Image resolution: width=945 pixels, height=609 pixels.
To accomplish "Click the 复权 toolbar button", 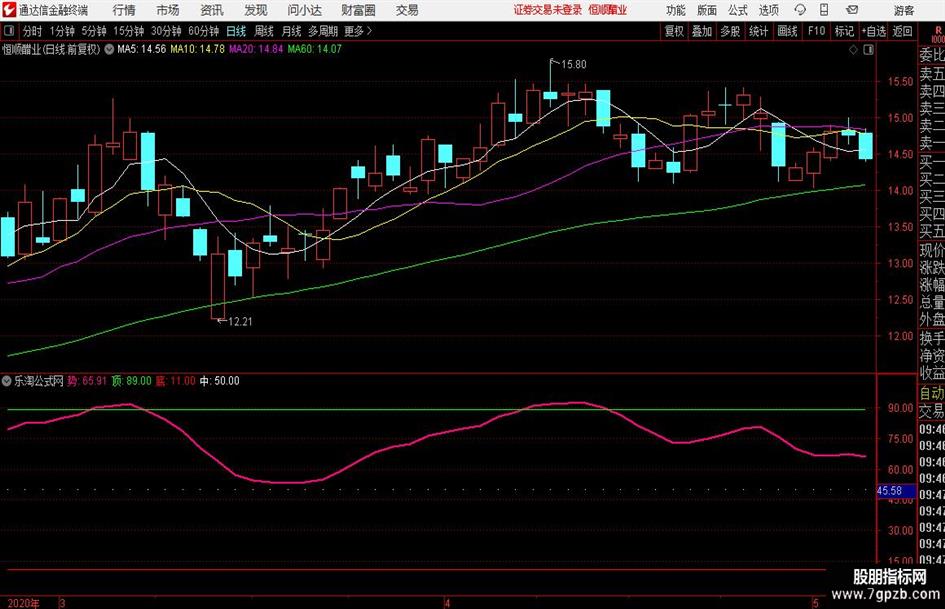I will (x=674, y=31).
